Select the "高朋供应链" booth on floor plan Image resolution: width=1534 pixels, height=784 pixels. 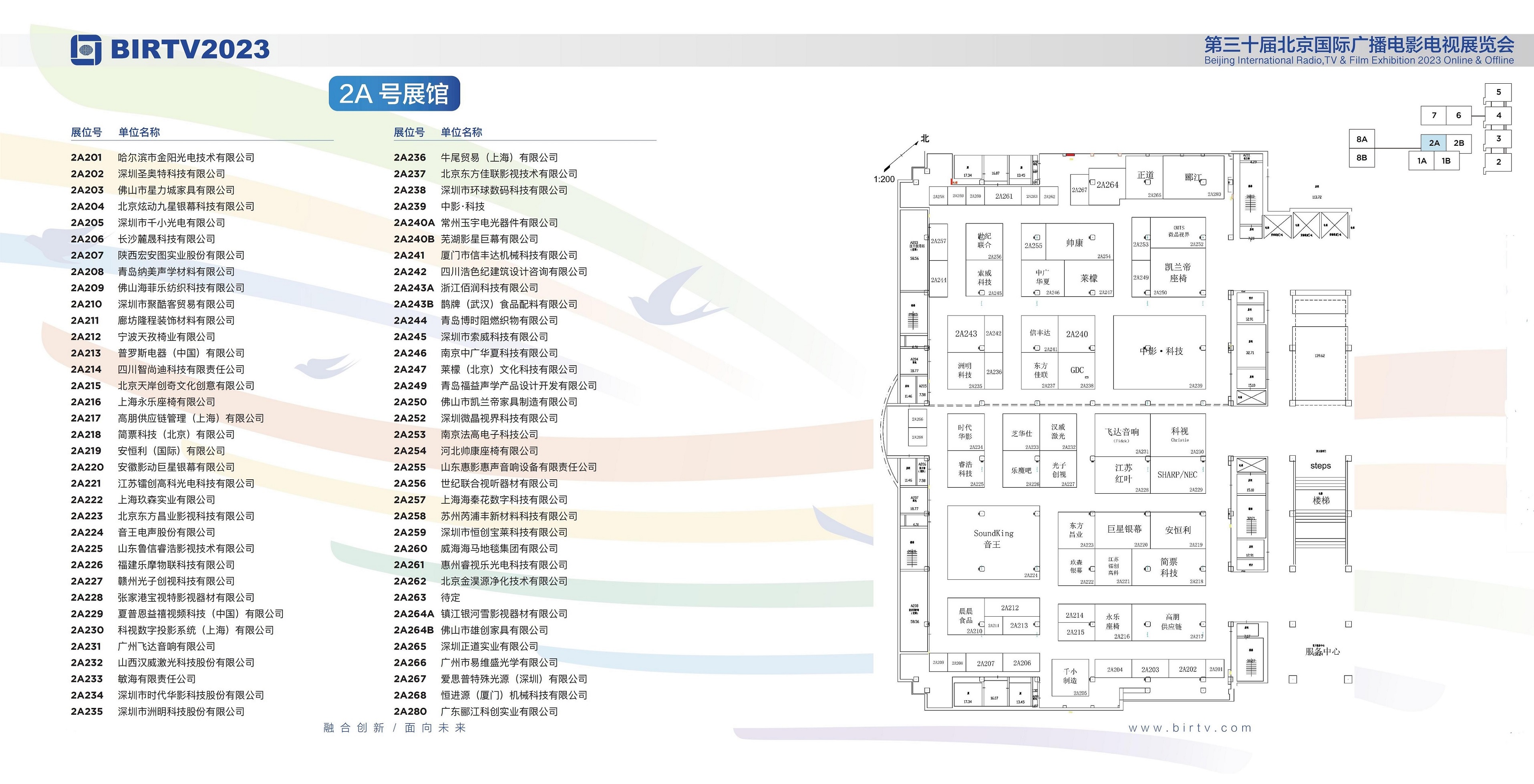coord(1169,623)
